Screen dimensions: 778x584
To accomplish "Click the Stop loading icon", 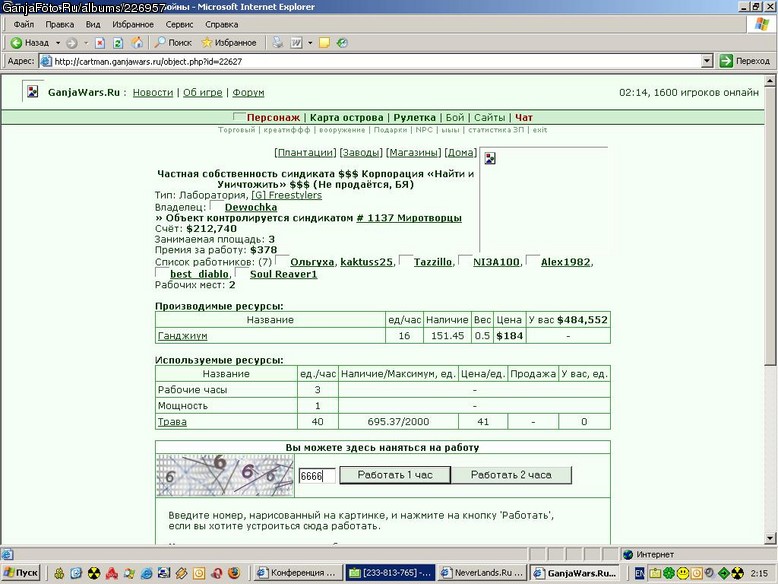I will (100, 43).
